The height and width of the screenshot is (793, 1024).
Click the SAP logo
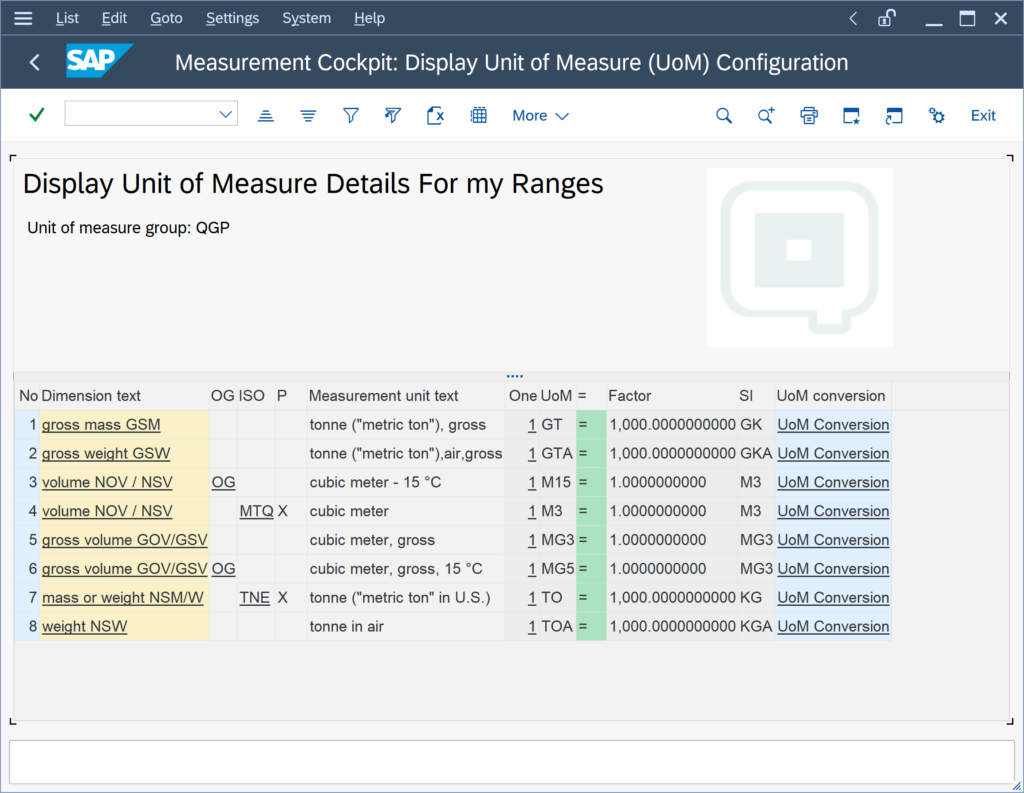coord(99,61)
